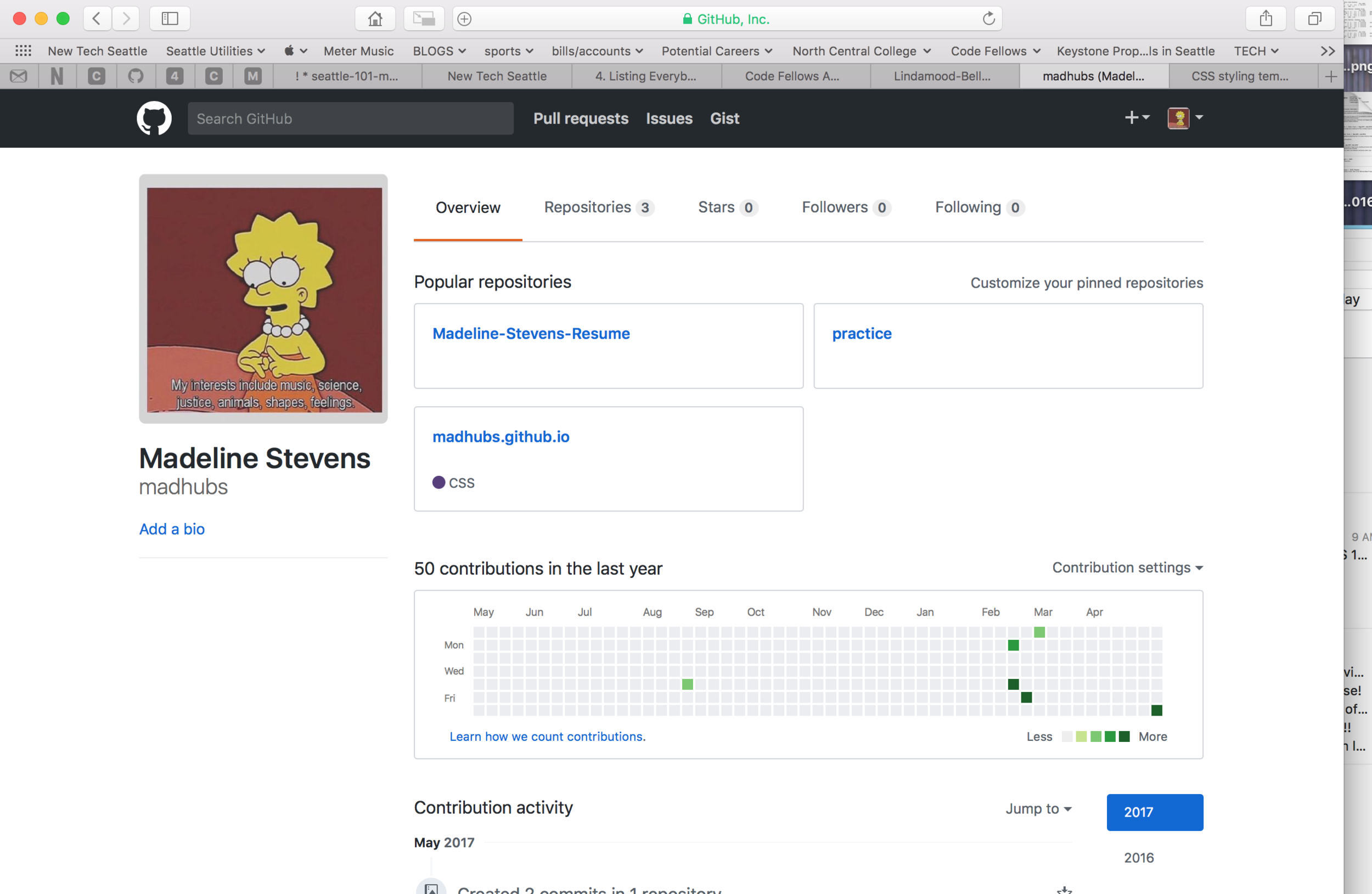Viewport: 1372px width, 894px height.
Task: Open the Meter Music bookmark
Action: [358, 50]
